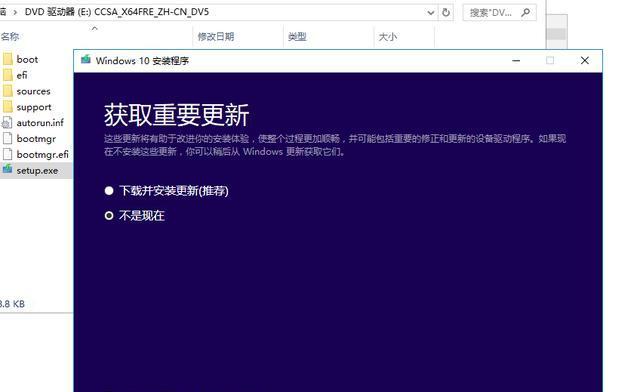Click the file name sources
The image size is (640, 392).
(x=33, y=91)
